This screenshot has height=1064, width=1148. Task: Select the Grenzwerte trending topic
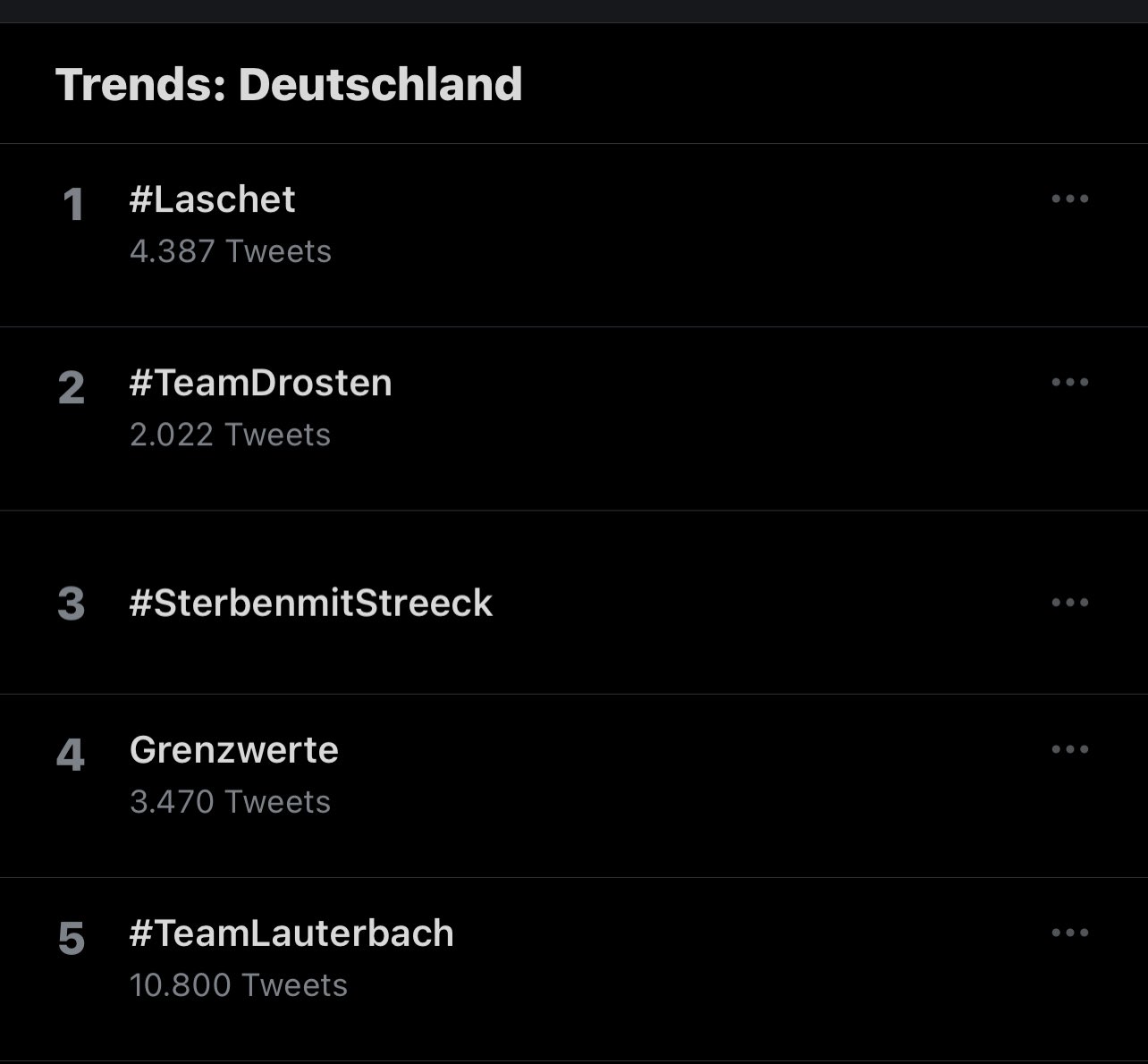(x=233, y=749)
